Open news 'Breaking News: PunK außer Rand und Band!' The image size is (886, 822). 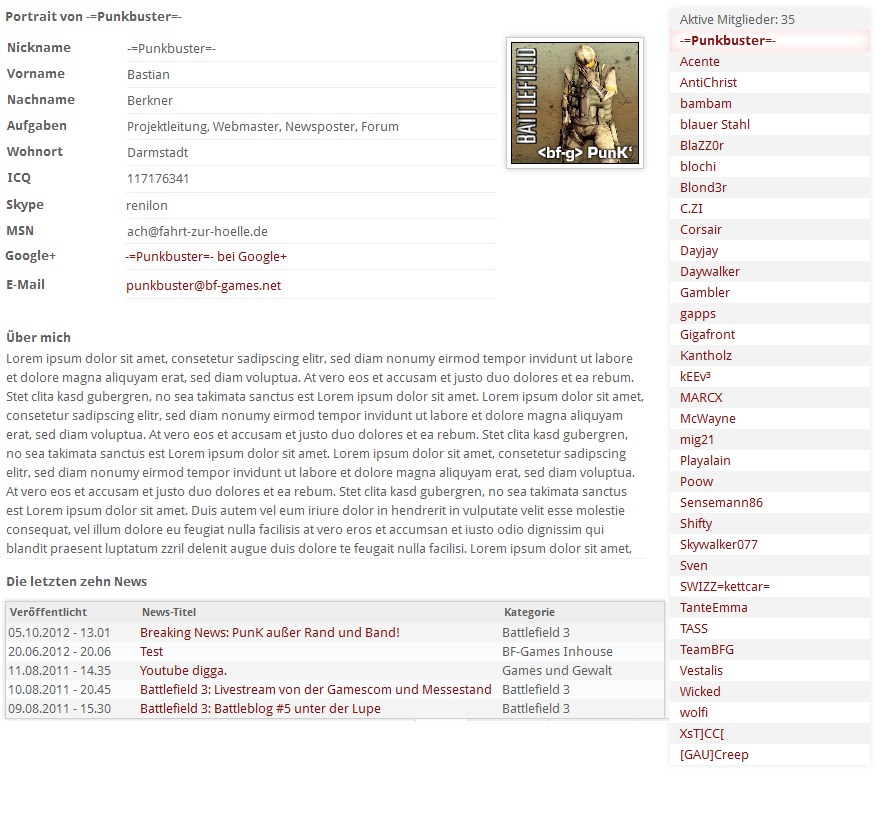coord(269,633)
